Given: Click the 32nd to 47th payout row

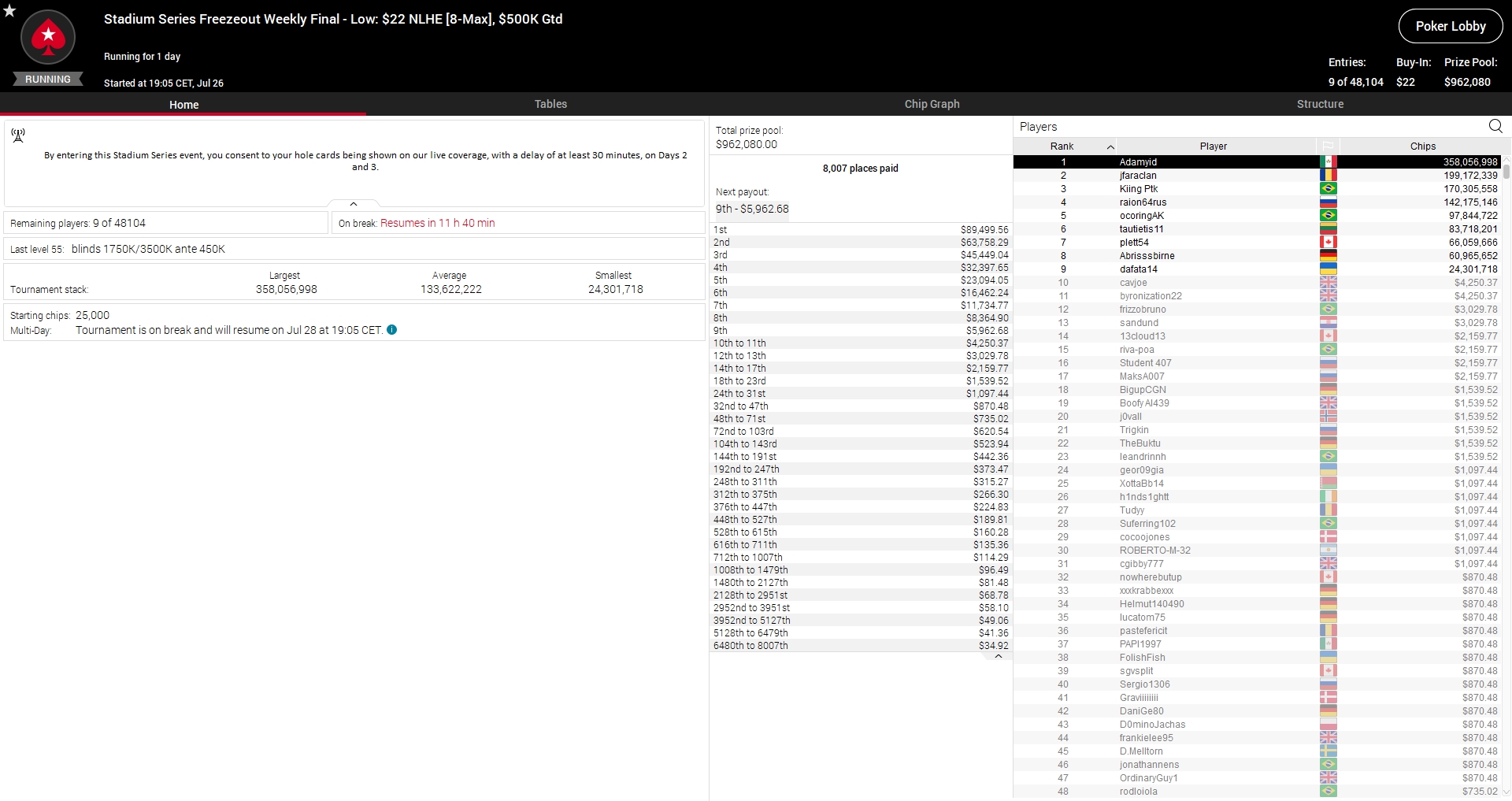Looking at the screenshot, I should (x=861, y=406).
